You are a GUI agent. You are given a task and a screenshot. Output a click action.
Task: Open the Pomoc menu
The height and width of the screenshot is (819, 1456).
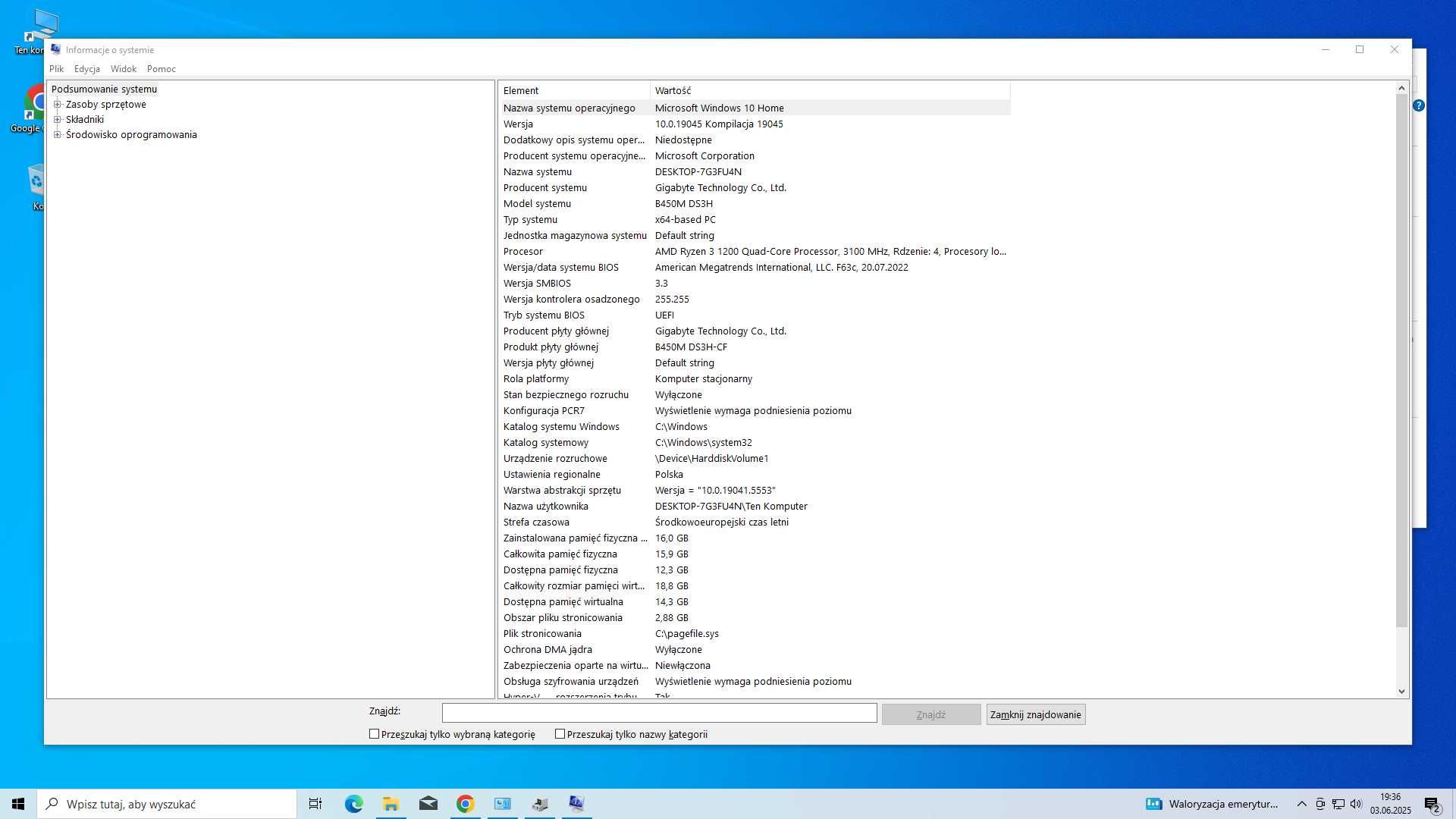pos(162,69)
